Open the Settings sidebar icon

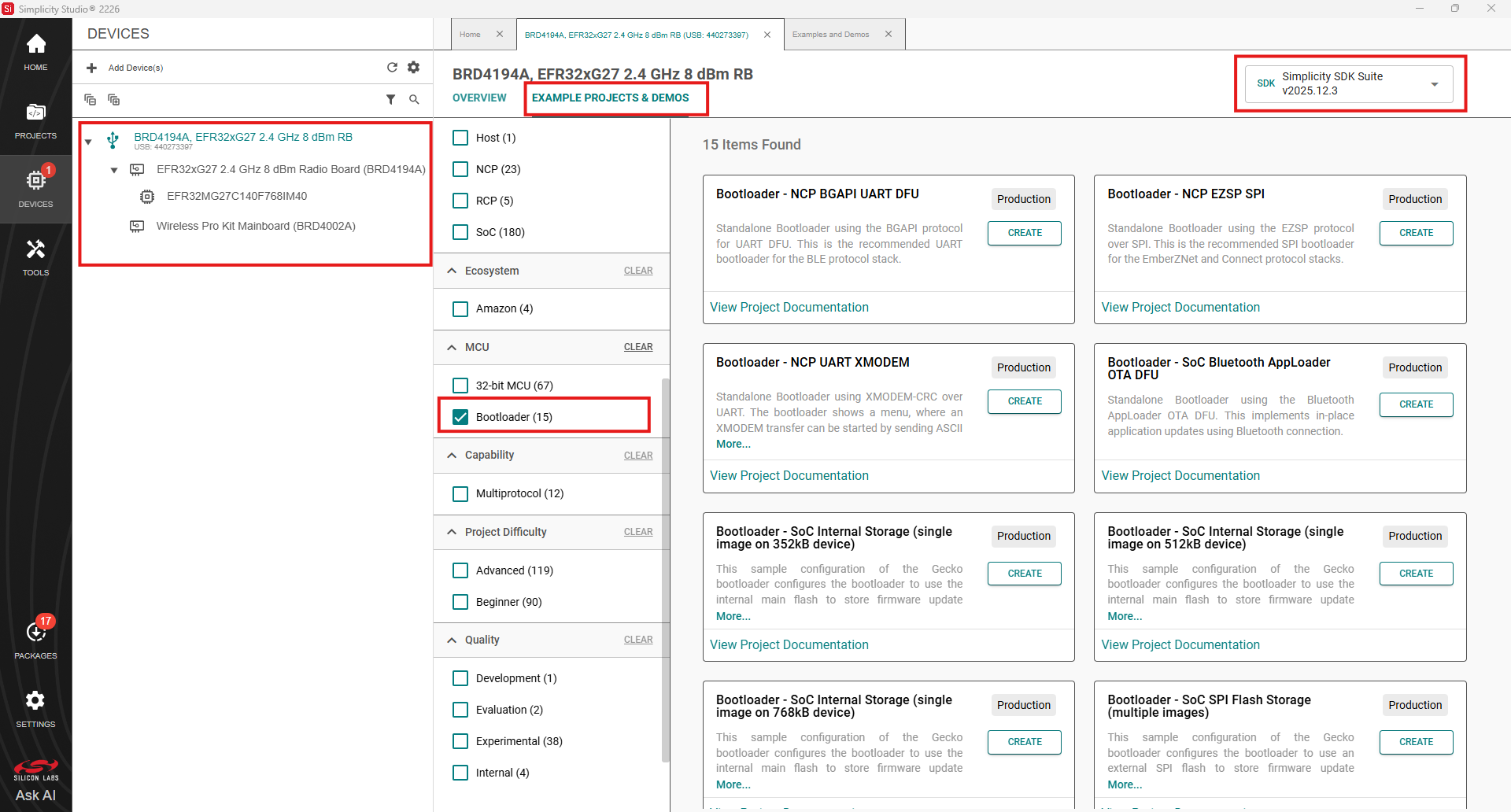35,709
